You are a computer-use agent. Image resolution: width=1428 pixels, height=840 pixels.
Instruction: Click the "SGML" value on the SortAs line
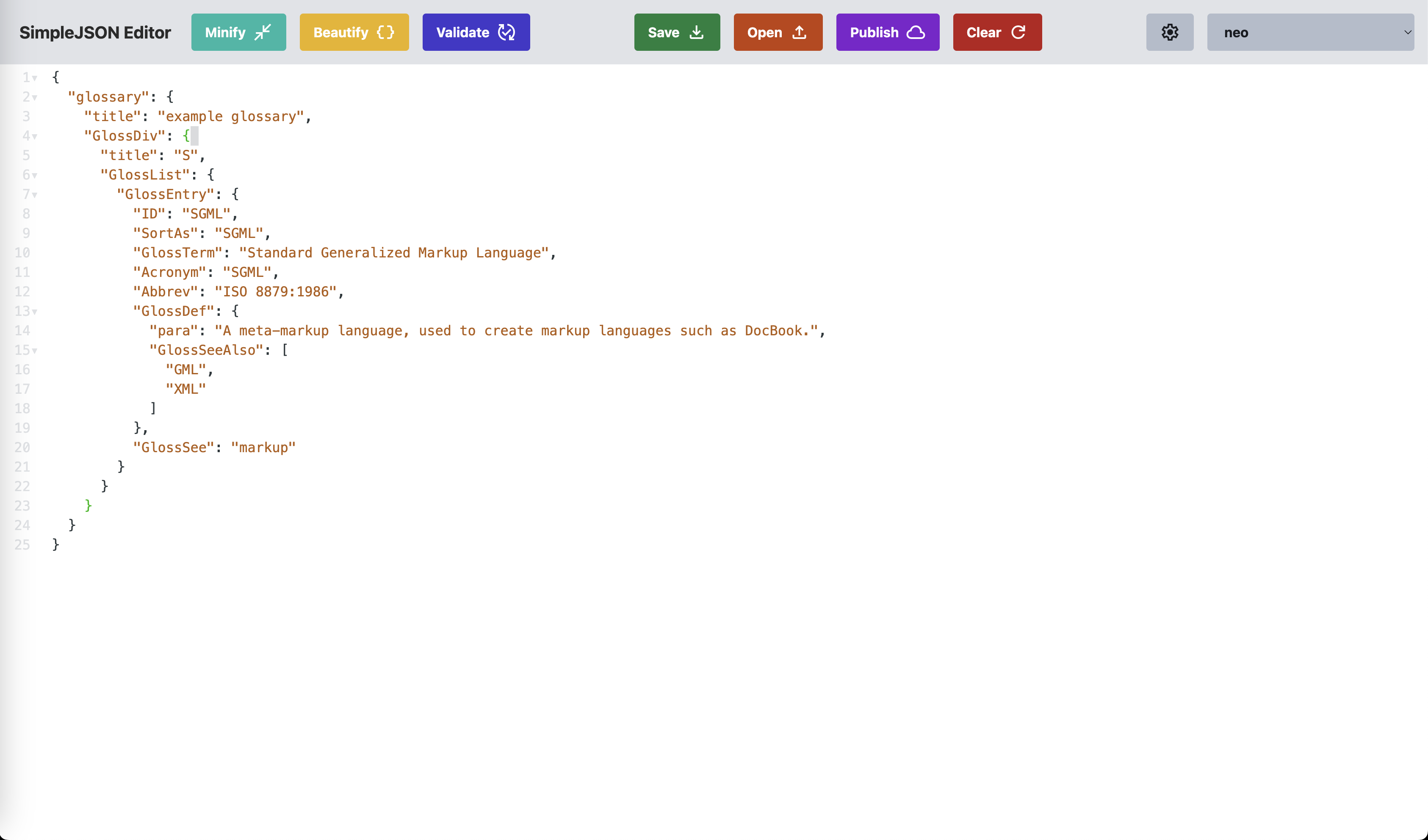tap(239, 233)
